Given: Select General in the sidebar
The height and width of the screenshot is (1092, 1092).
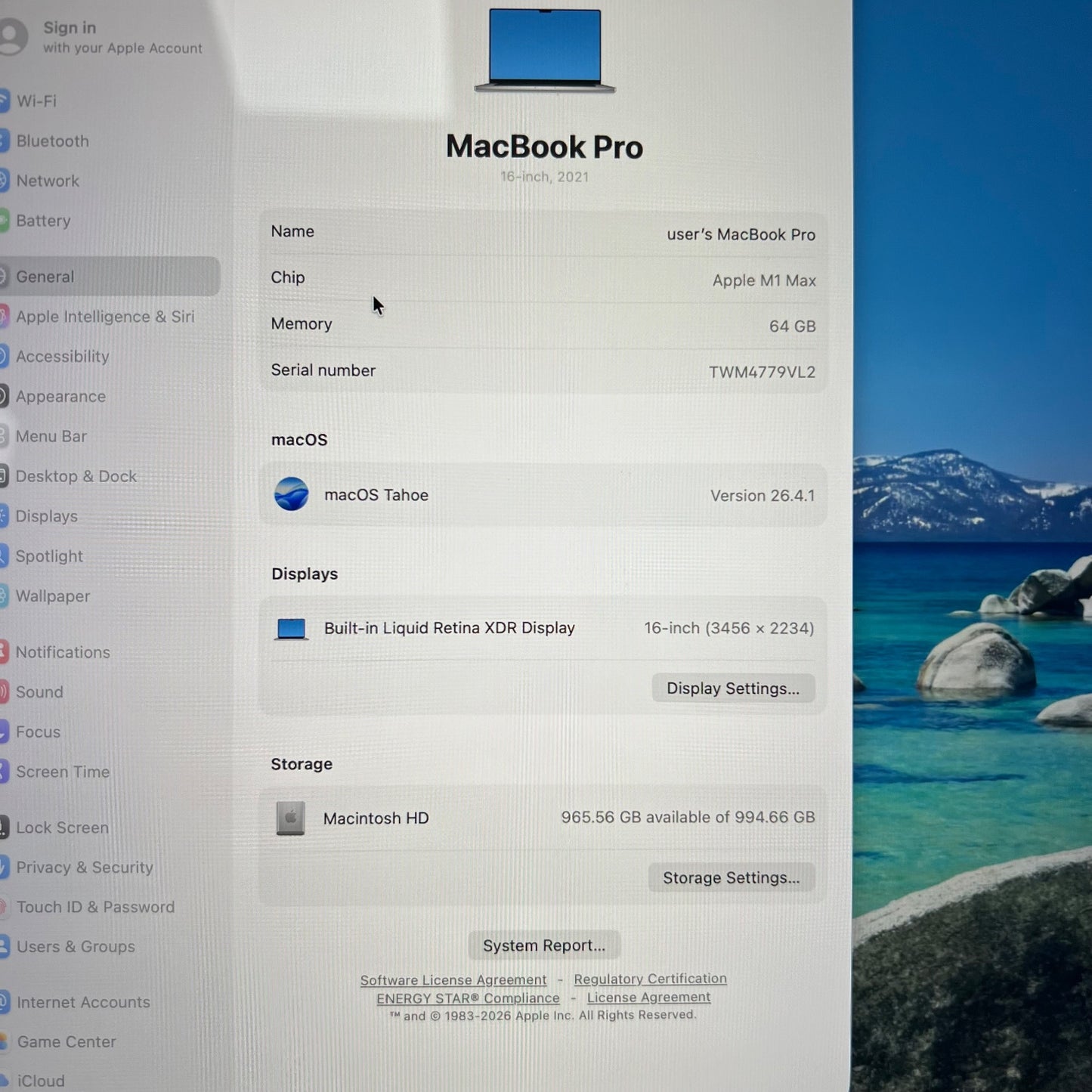Looking at the screenshot, I should (x=110, y=277).
